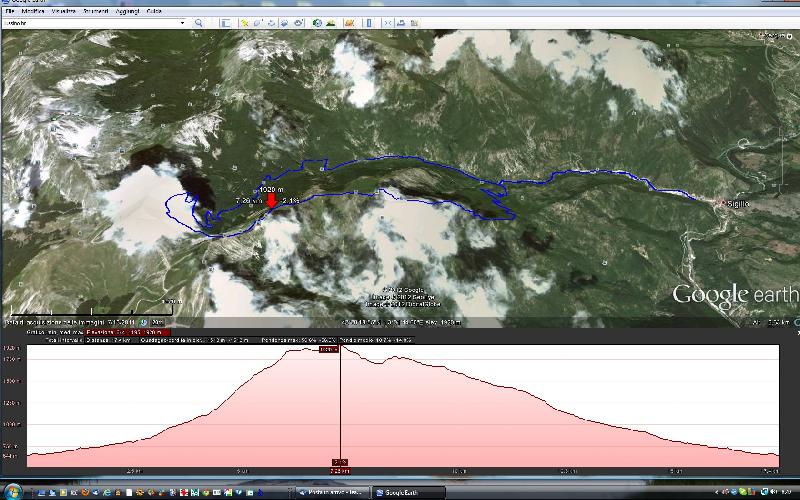This screenshot has height=500, width=800.
Task: Click the email envelope icon
Action: pos(388,23)
